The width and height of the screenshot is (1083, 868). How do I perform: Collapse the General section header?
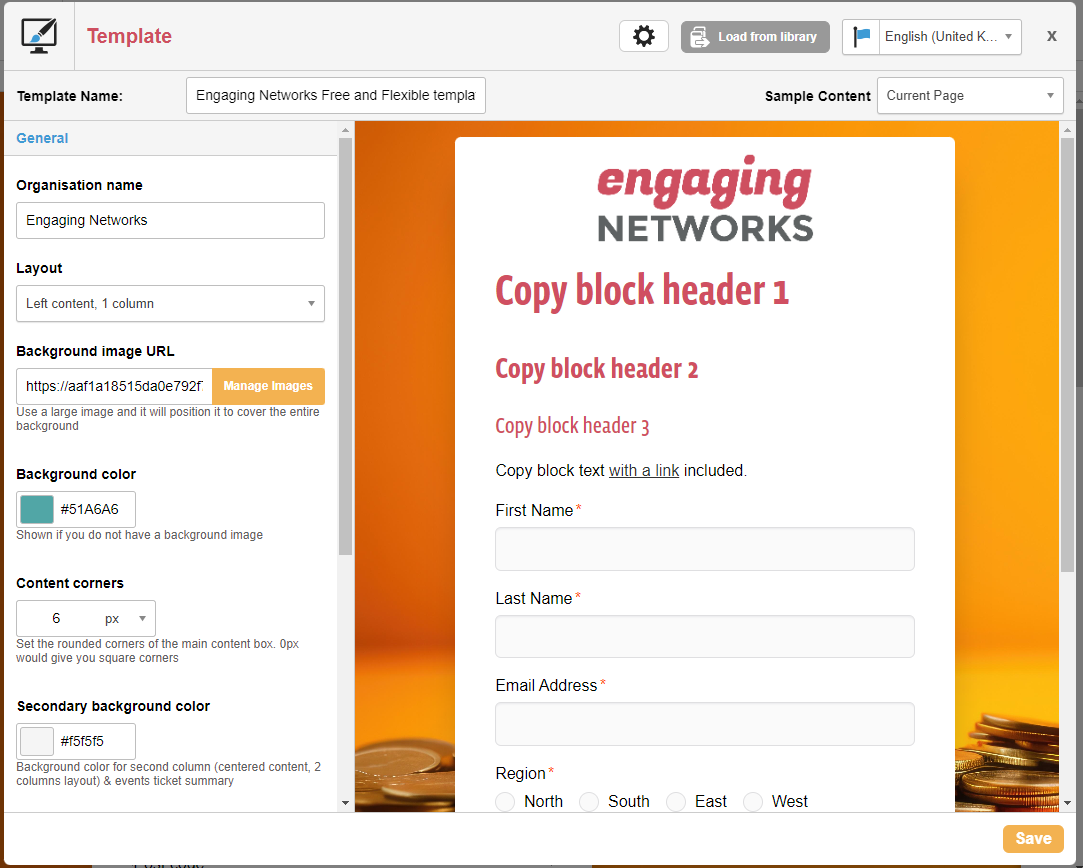point(42,138)
